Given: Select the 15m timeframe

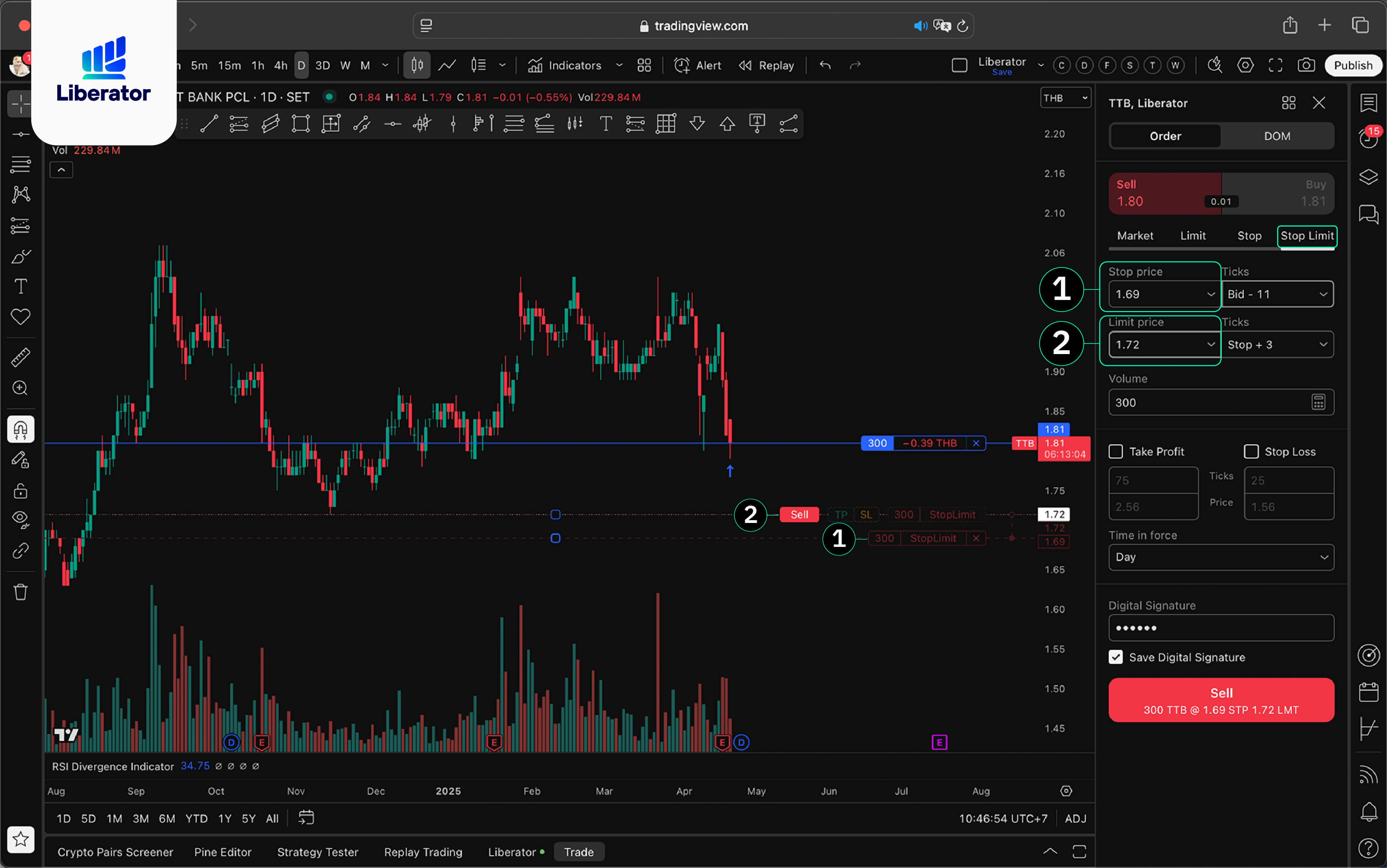Looking at the screenshot, I should click(x=229, y=66).
